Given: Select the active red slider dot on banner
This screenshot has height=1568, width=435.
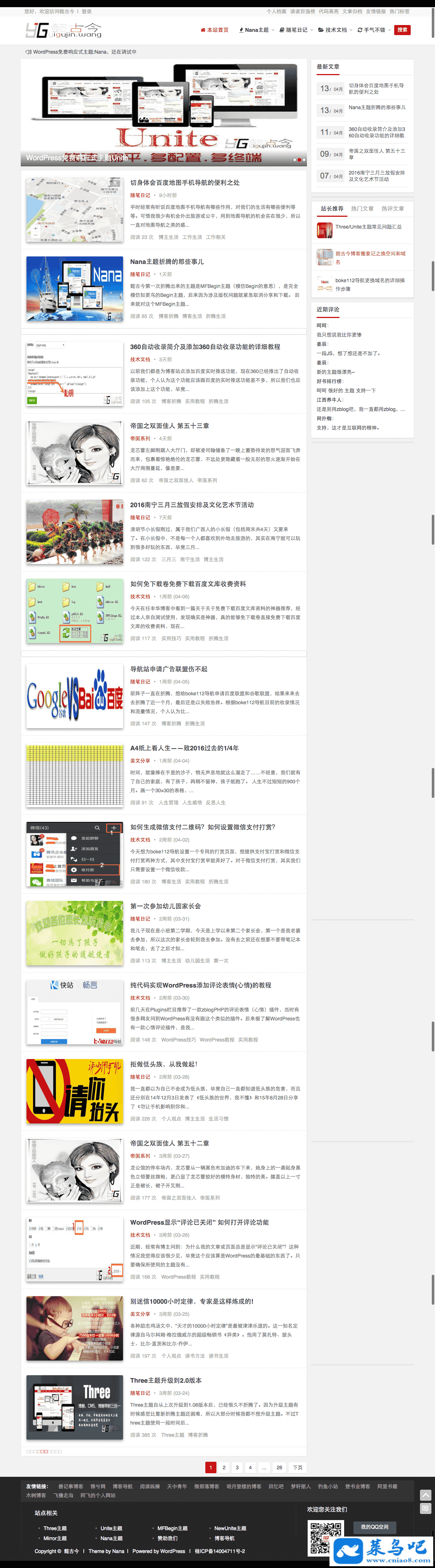Looking at the screenshot, I should pos(299,160).
